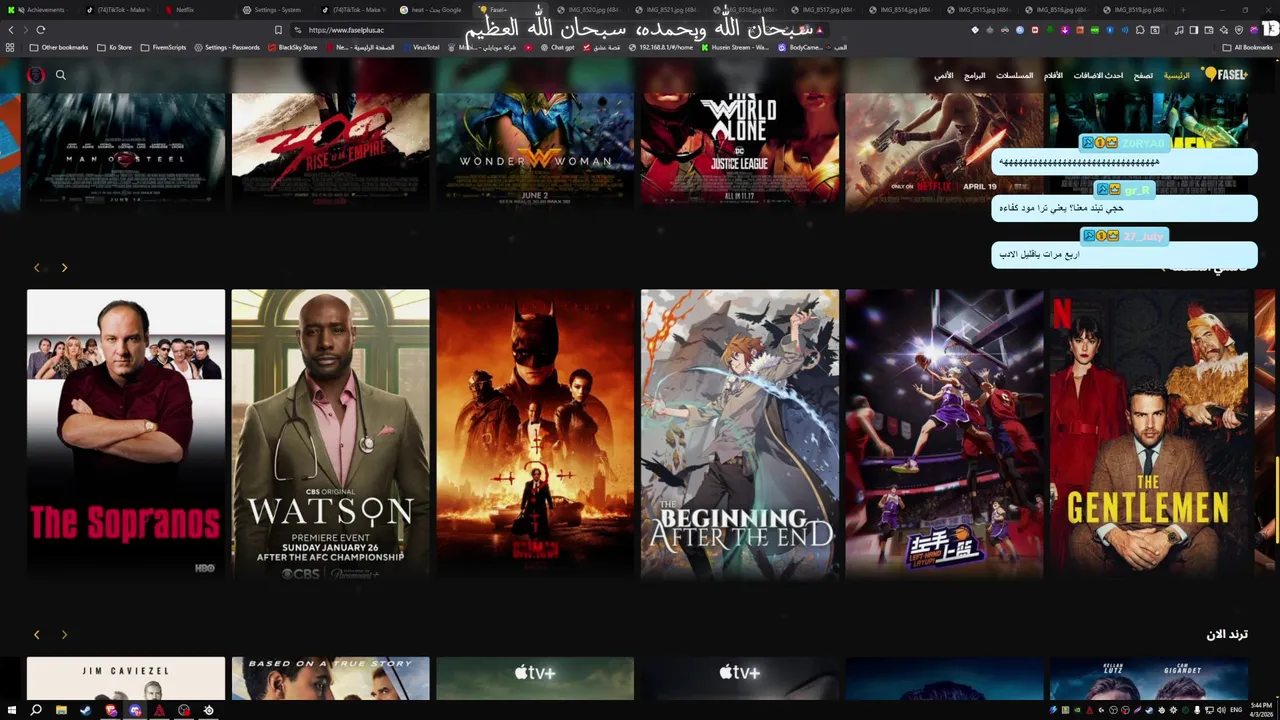Open 300 Rise of an Empire poster
Image resolution: width=1280 pixels, height=720 pixels.
click(330, 152)
